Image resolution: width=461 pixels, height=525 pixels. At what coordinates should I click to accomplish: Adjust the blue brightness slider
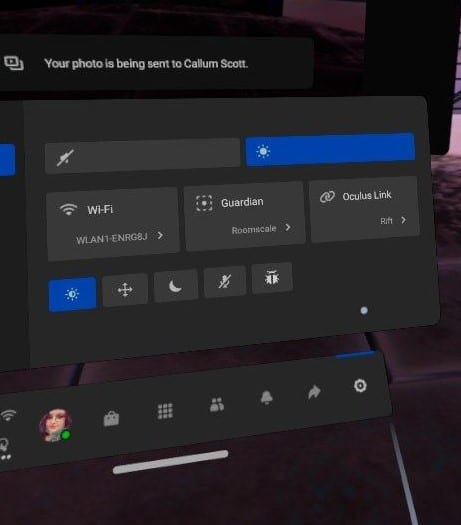pos(330,149)
